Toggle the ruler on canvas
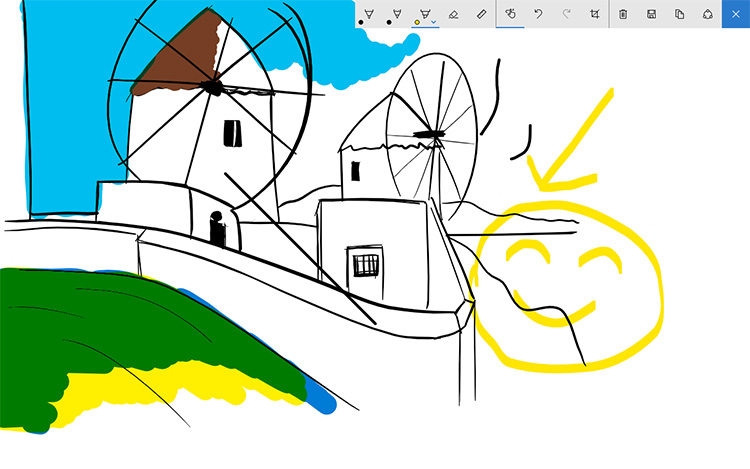The image size is (750, 469). [481, 14]
